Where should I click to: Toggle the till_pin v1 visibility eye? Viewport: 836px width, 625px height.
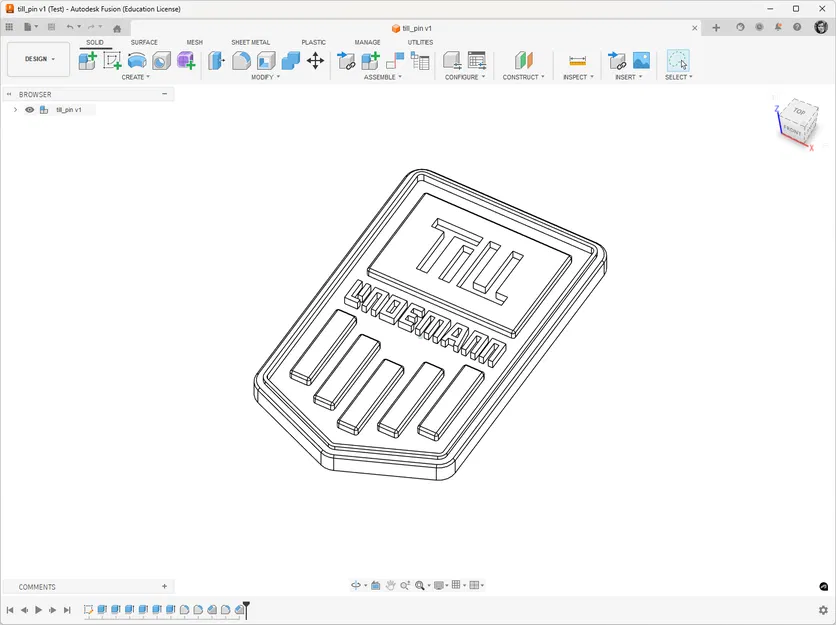[x=29, y=109]
